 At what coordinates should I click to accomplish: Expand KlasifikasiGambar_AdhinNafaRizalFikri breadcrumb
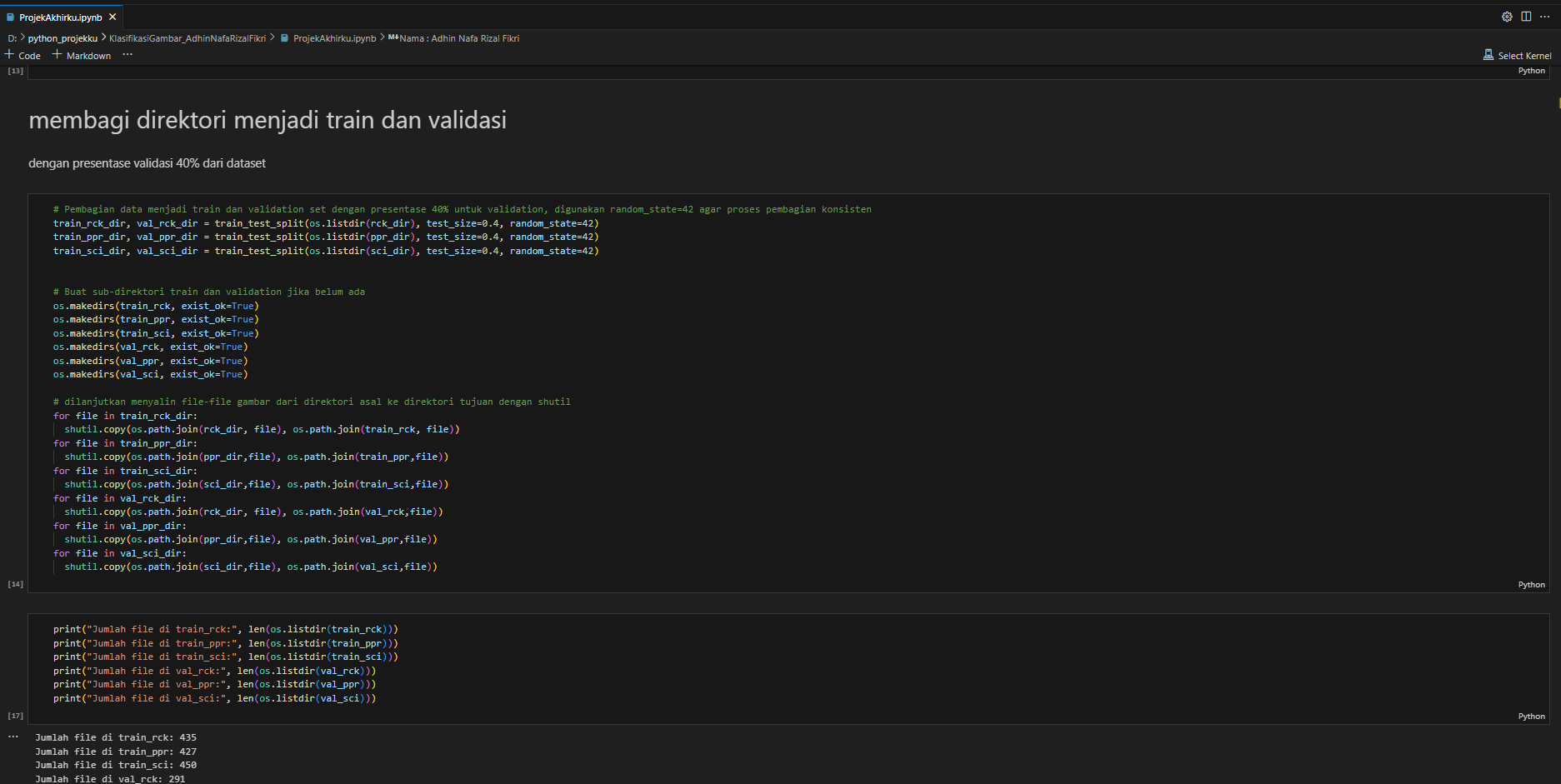pyautogui.click(x=188, y=38)
